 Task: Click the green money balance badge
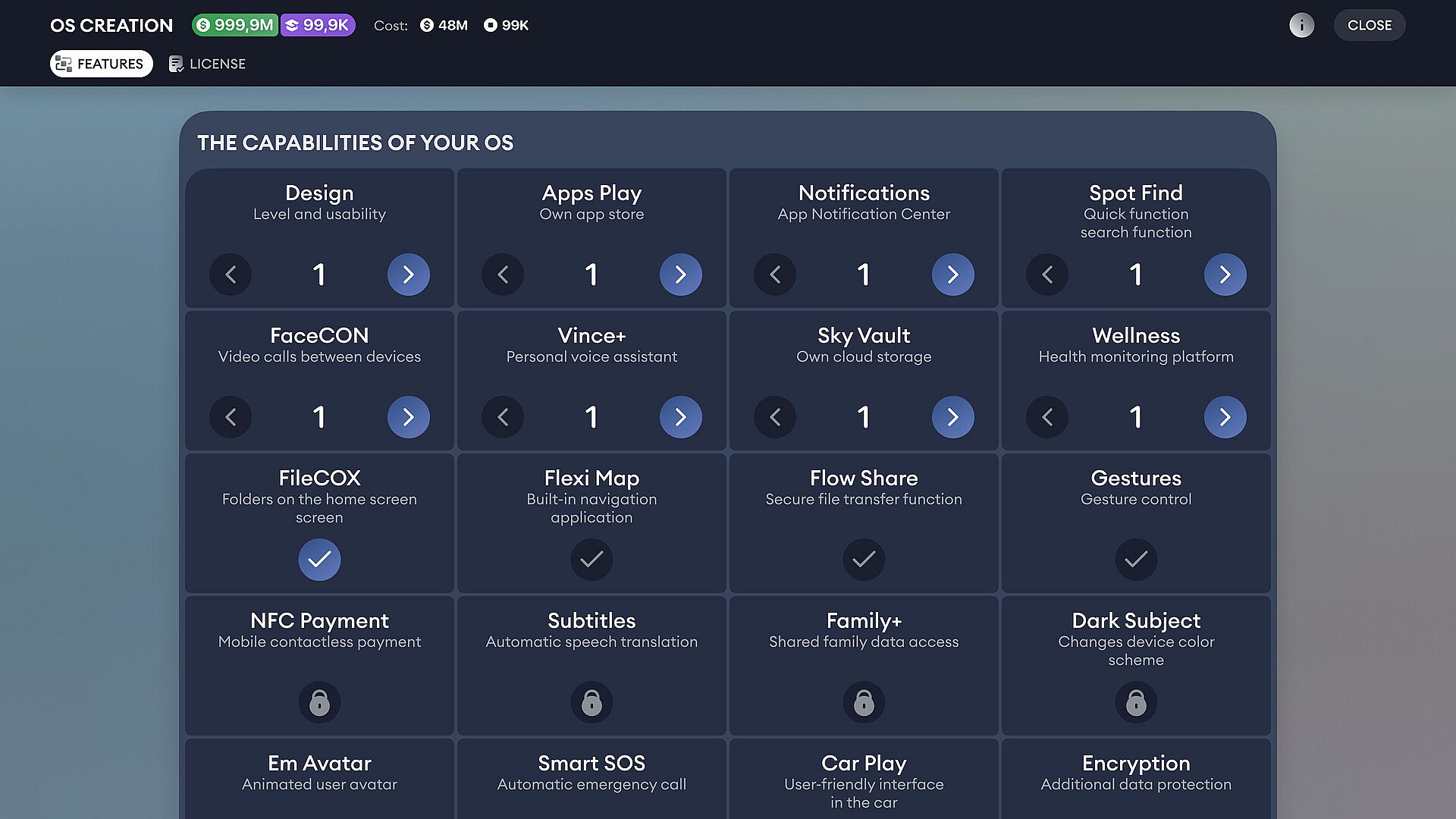[235, 25]
